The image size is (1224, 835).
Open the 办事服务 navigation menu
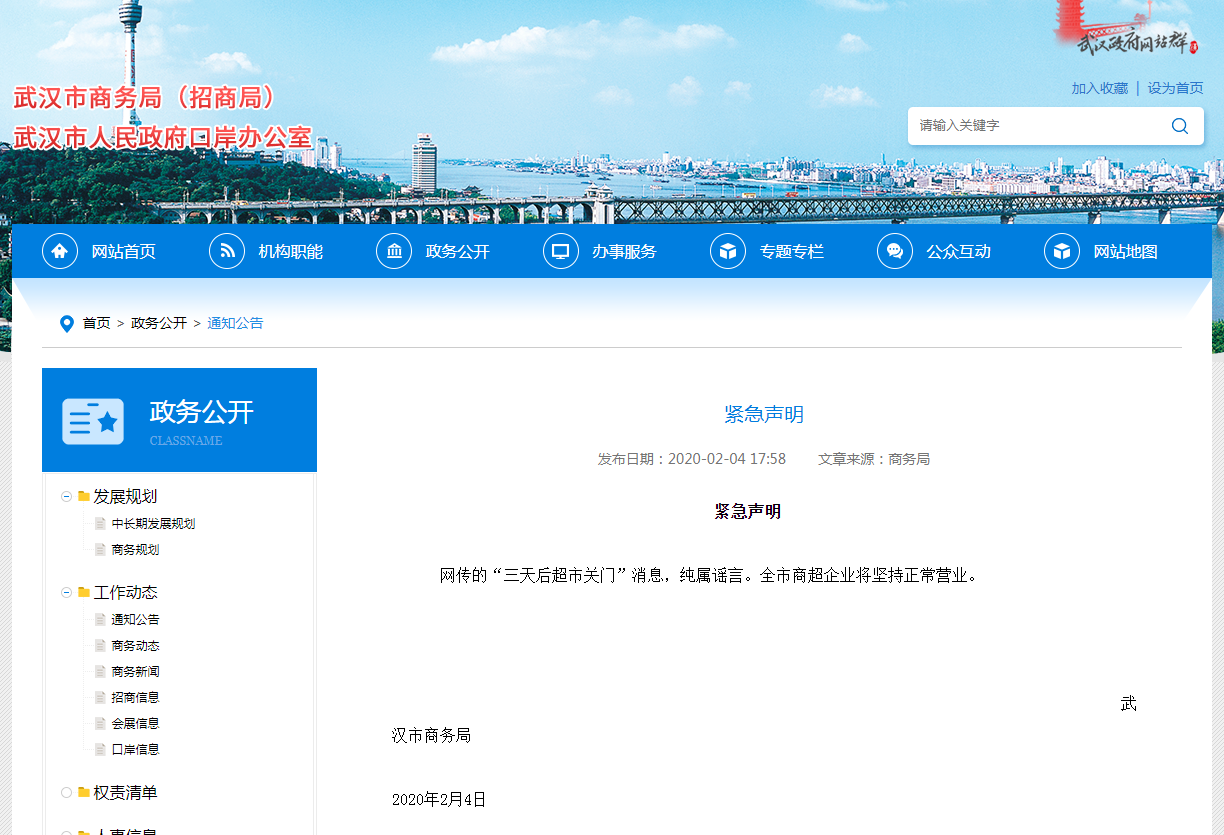pos(624,252)
